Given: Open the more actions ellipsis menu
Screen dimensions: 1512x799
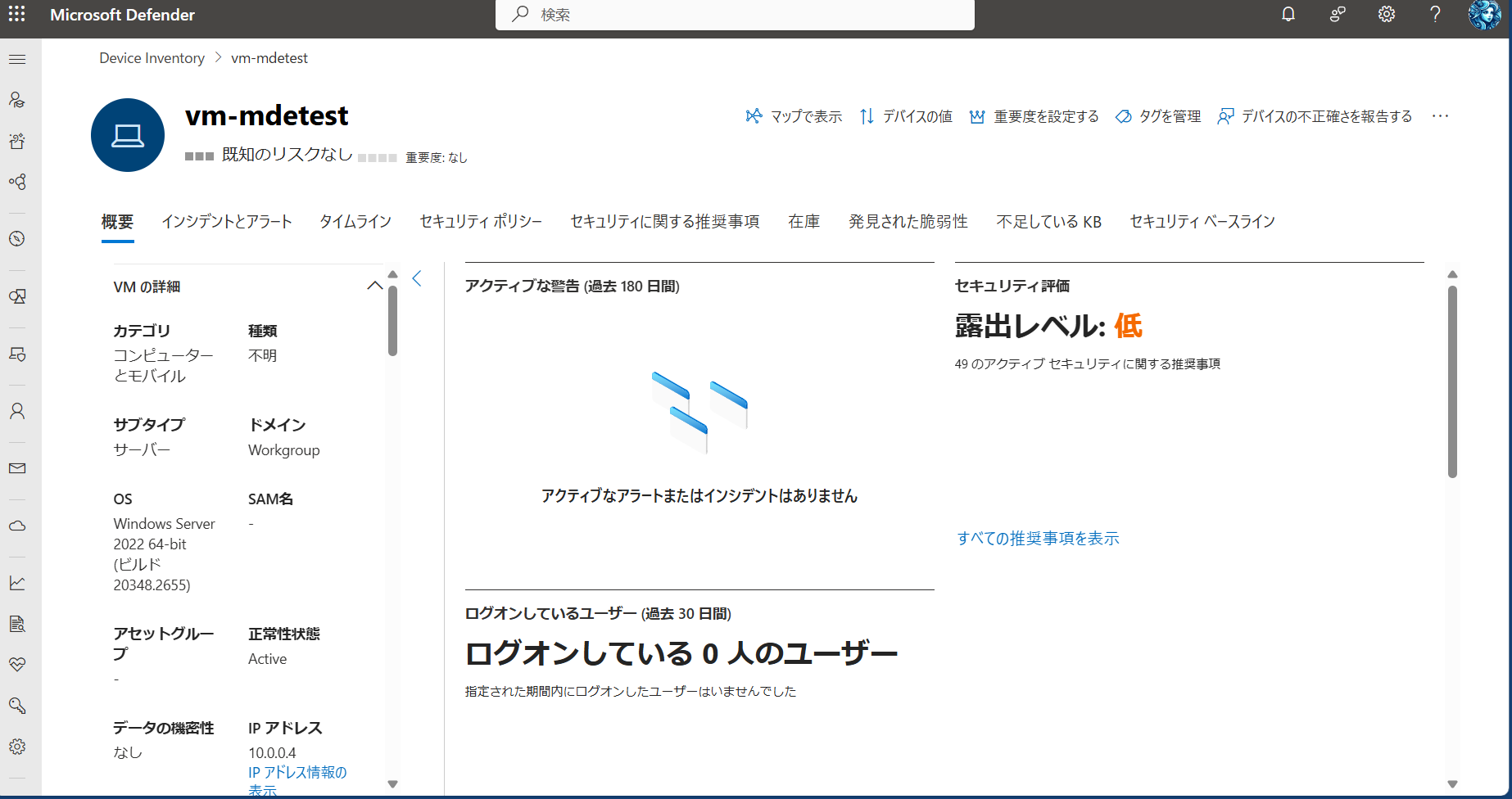Looking at the screenshot, I should 1440,116.
